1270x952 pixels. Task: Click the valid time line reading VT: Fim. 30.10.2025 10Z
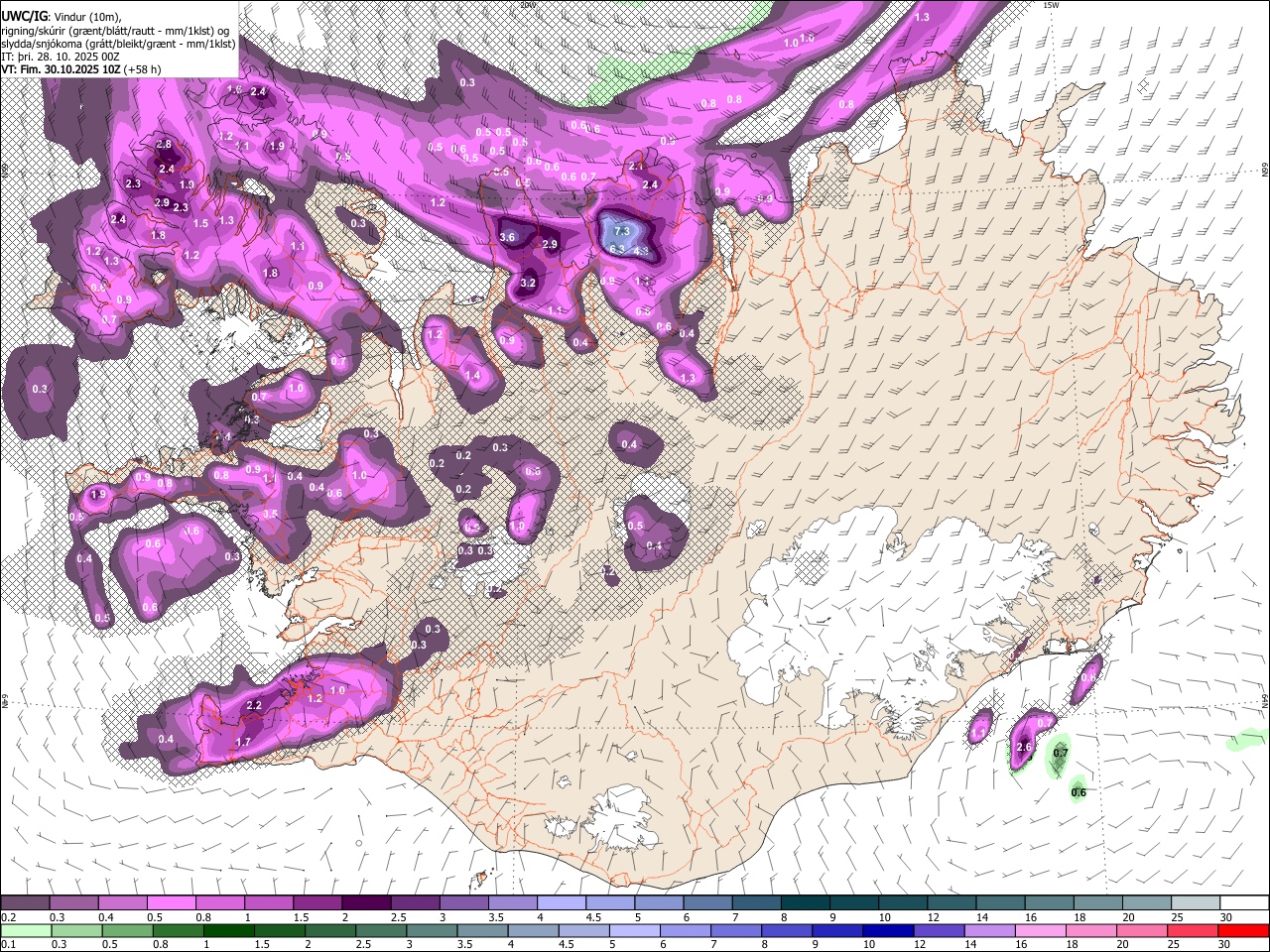80,69
